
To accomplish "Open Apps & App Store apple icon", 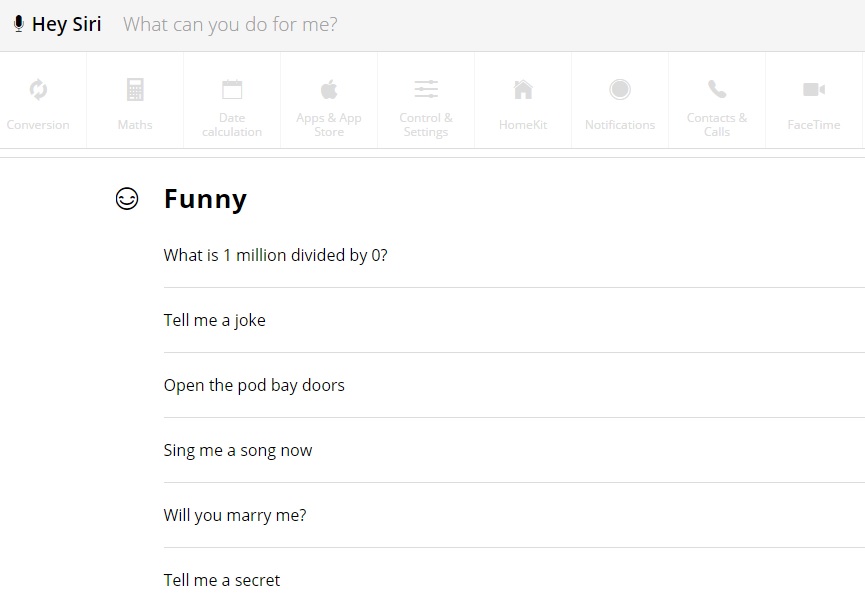I will [329, 89].
